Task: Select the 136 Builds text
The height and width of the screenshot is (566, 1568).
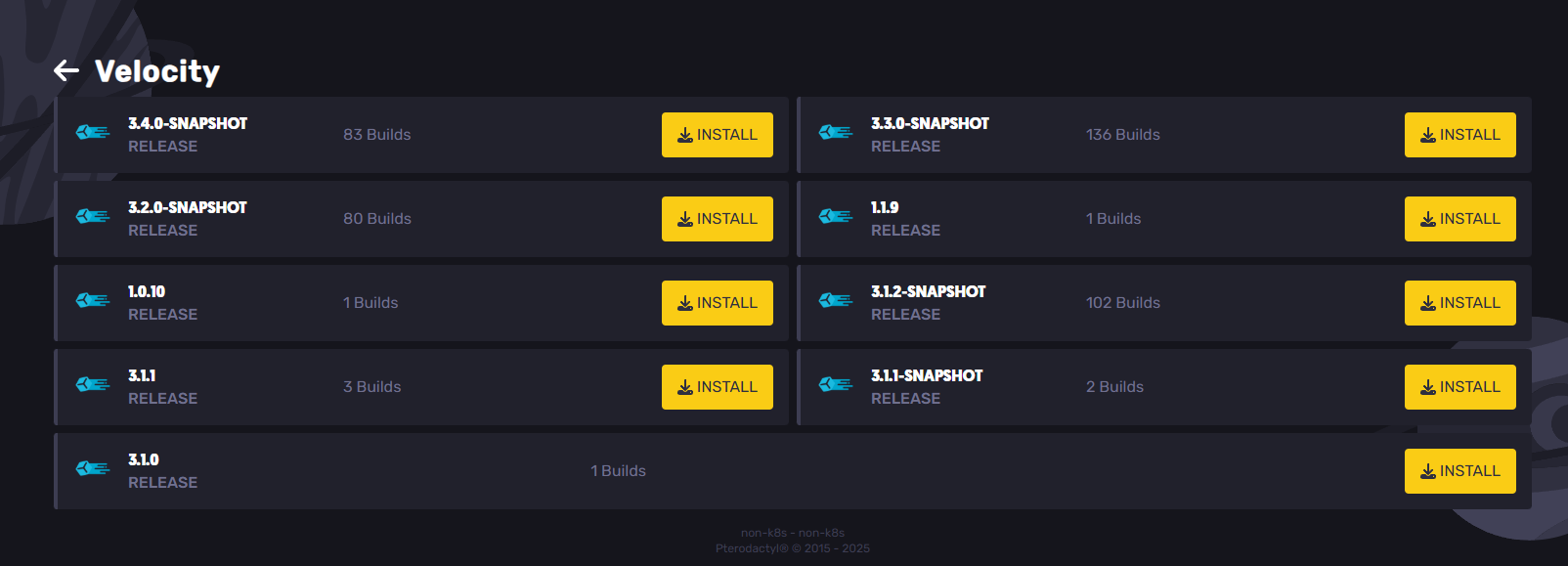Action: click(x=1123, y=135)
